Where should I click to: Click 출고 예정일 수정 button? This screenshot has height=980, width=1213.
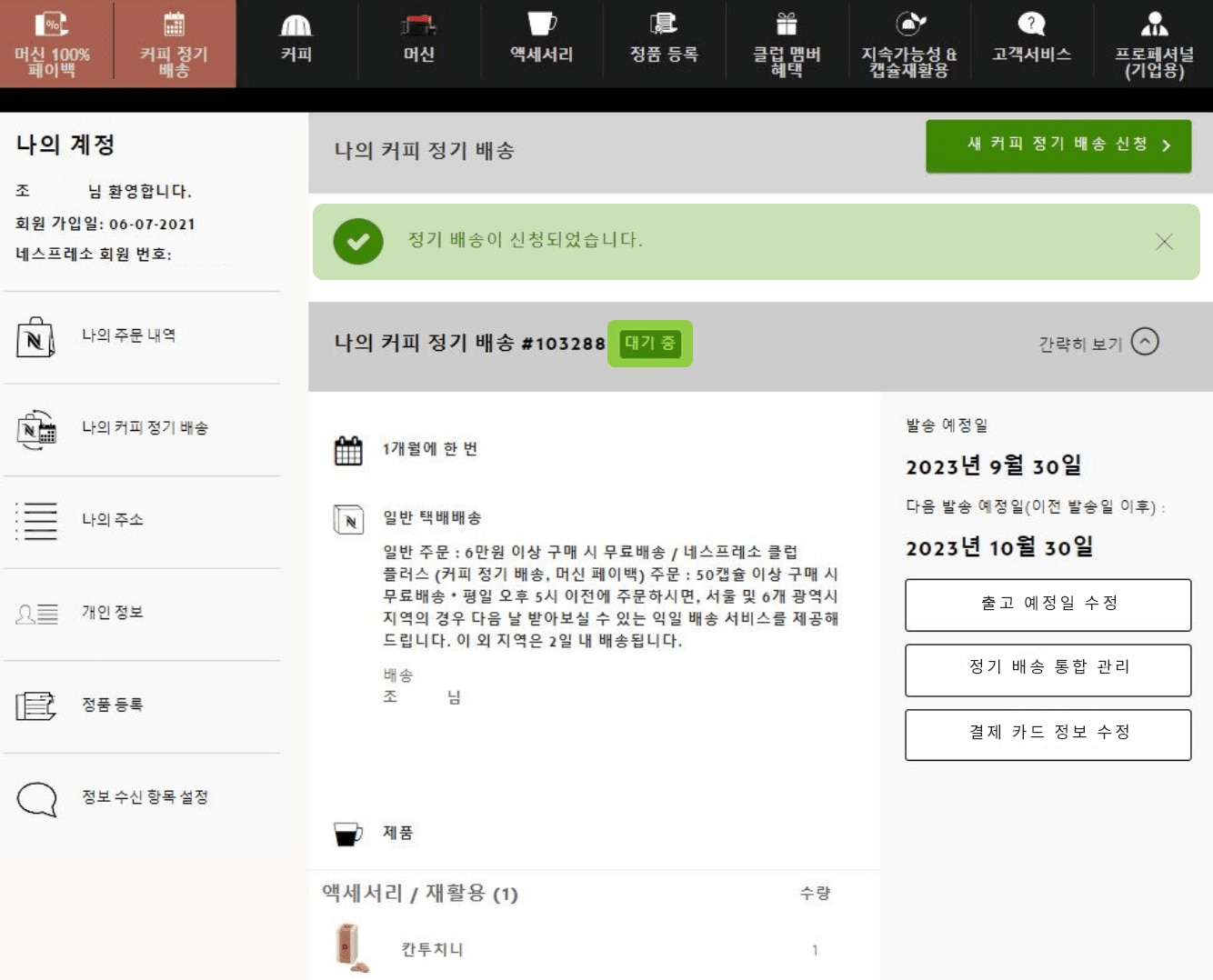point(1048,605)
